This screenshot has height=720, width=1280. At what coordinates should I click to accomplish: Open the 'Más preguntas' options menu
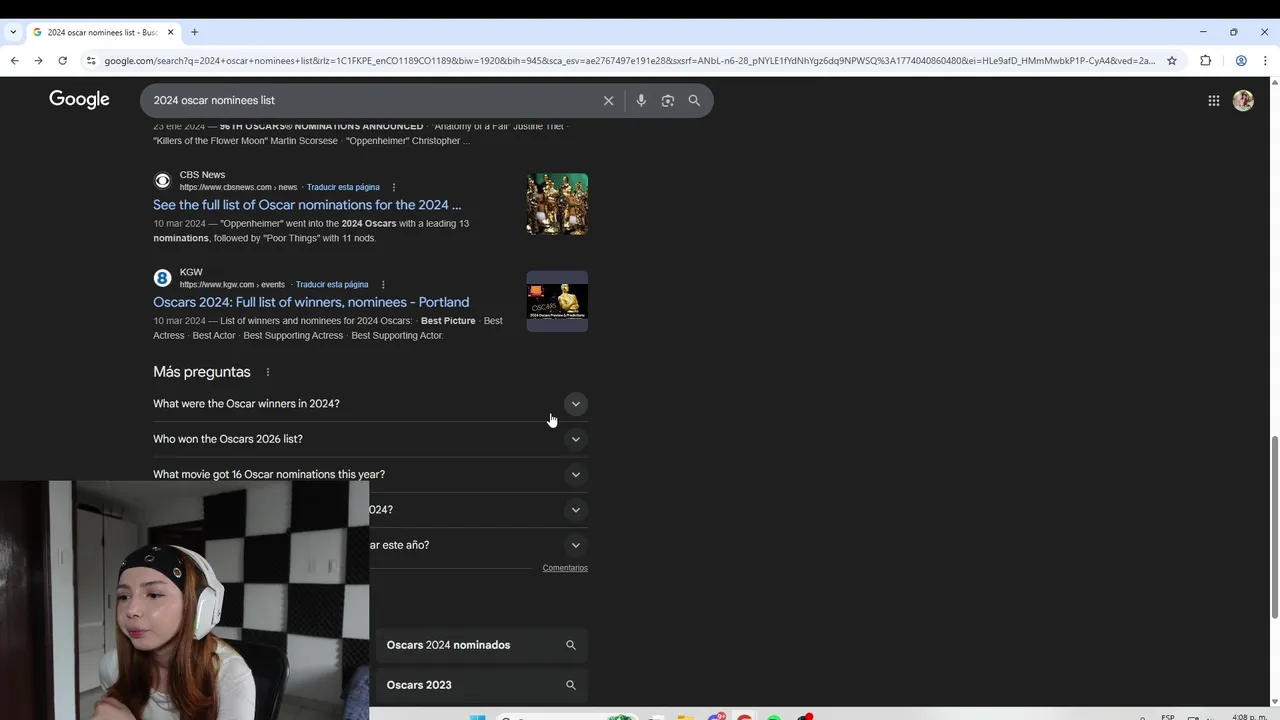(x=267, y=372)
